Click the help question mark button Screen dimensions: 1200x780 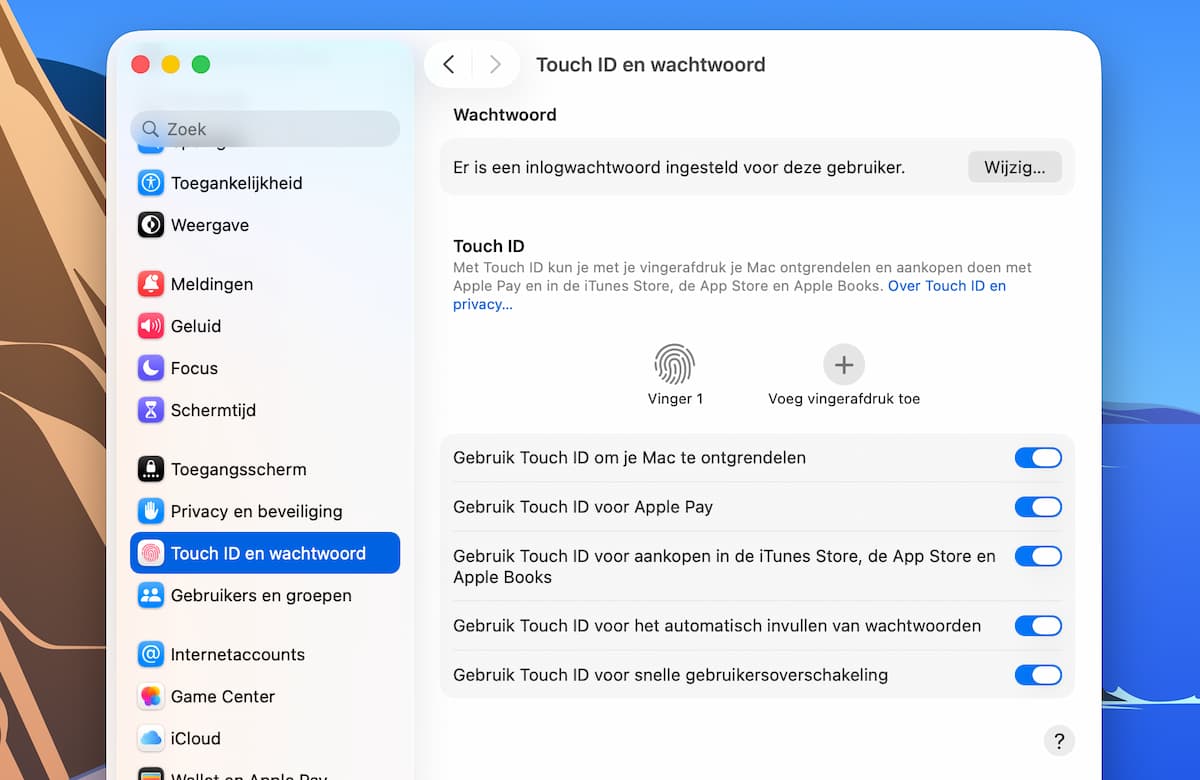1059,741
